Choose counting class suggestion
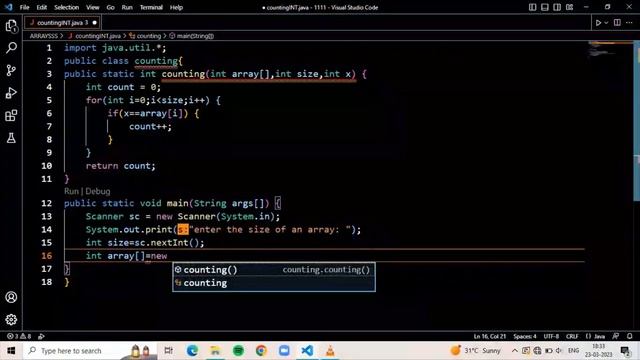The height and width of the screenshot is (360, 640). (x=273, y=283)
